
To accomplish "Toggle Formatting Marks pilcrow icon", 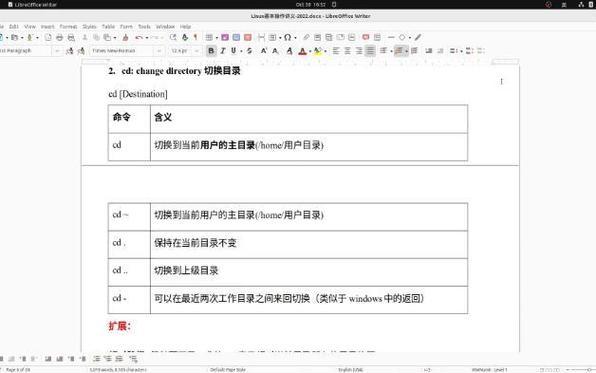I will (195, 37).
